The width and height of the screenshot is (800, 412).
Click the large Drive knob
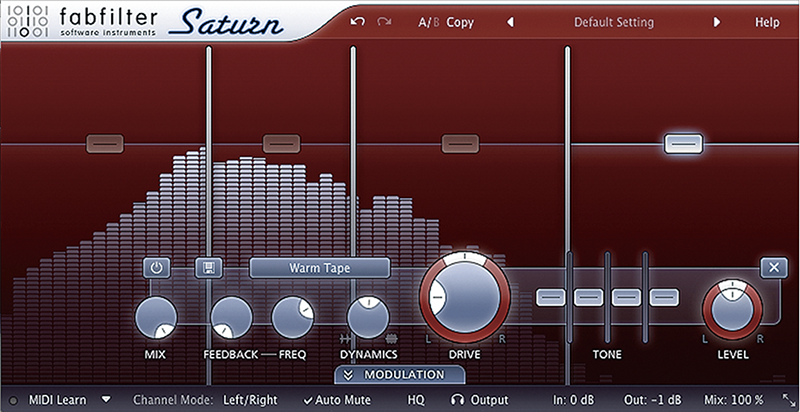tap(465, 297)
